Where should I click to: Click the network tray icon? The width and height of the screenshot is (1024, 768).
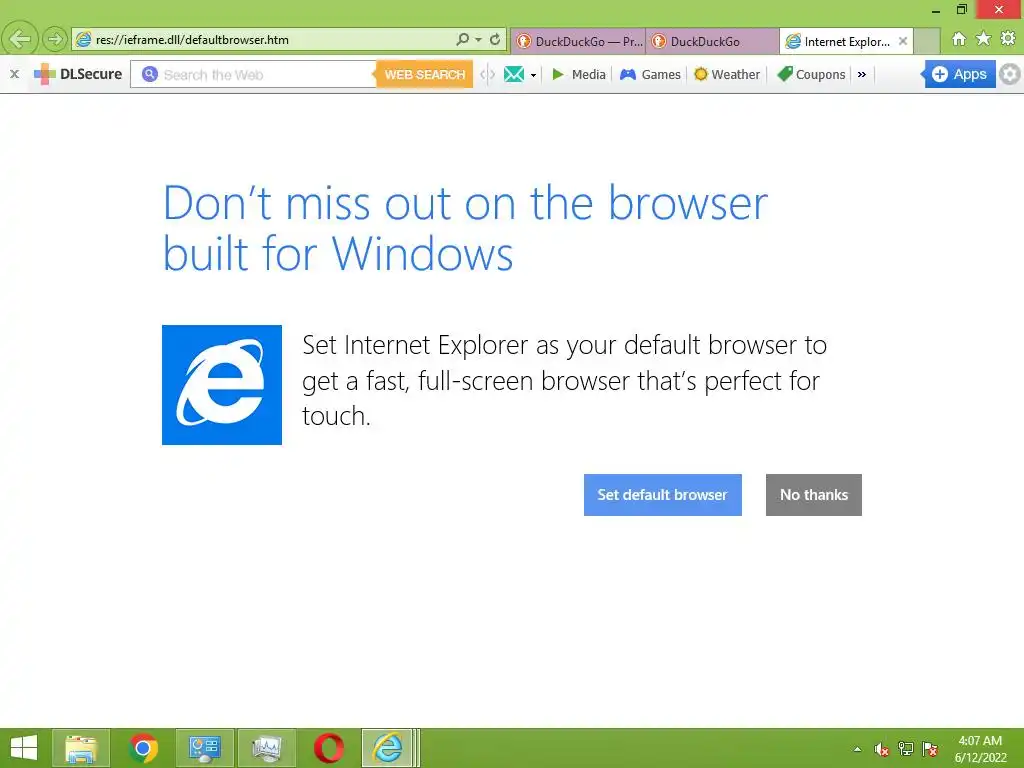tap(905, 749)
